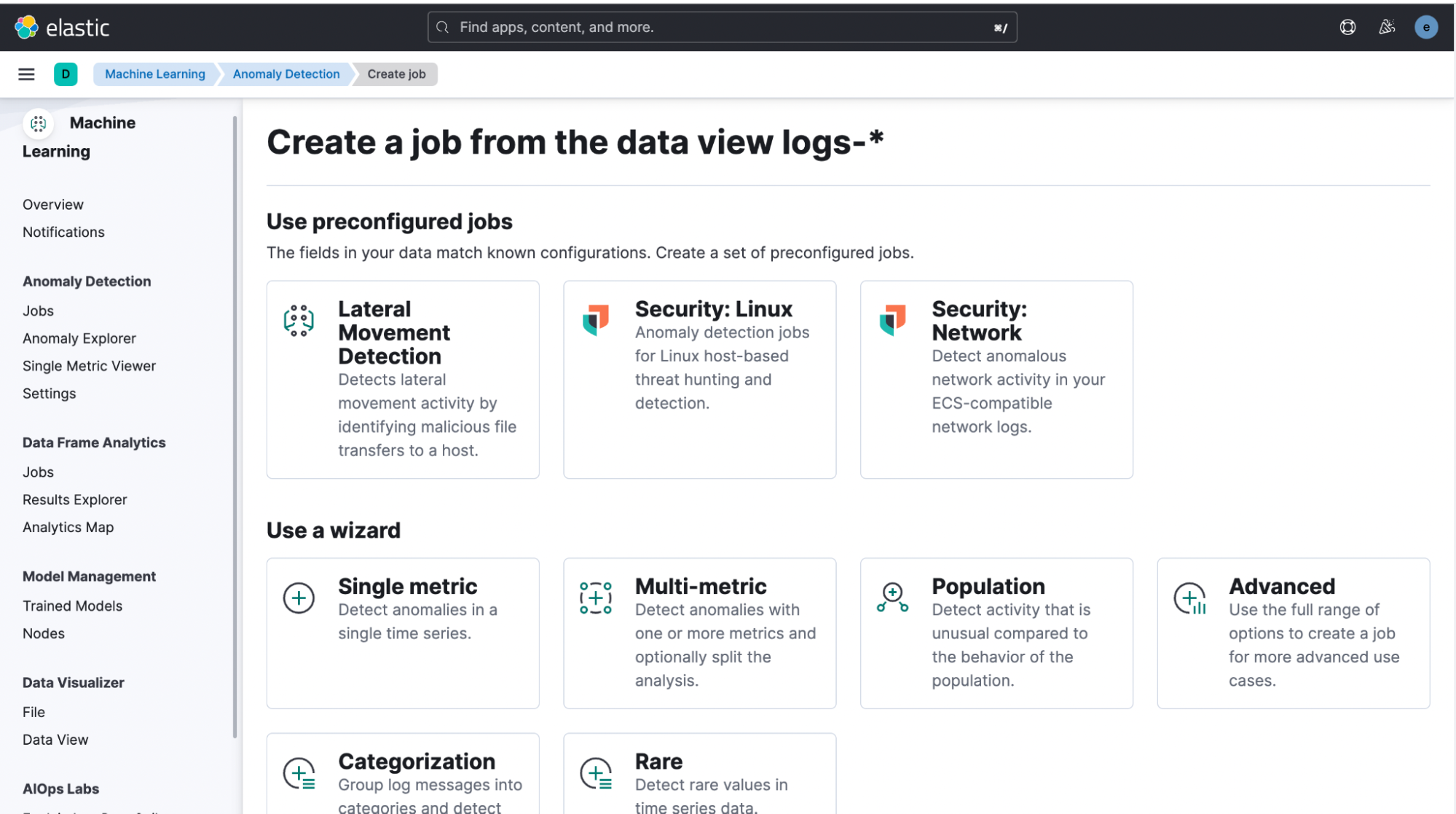Click the Single metric plus icon

pos(299,598)
